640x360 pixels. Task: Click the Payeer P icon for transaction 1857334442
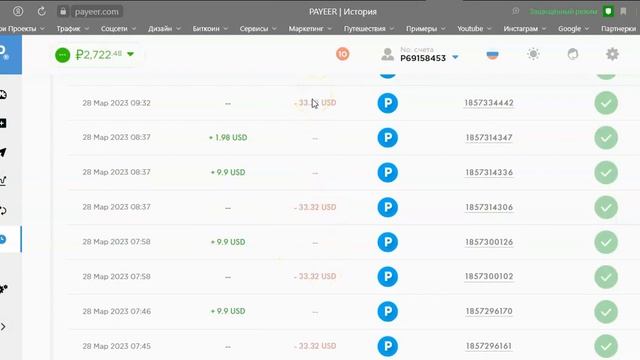point(387,103)
